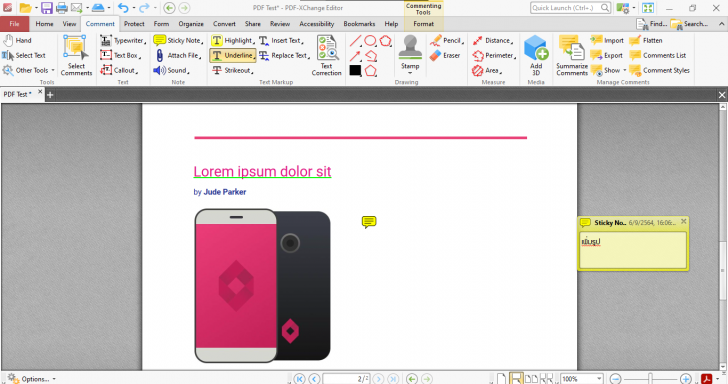Click Add 3D media button
The image size is (728, 384).
[x=536, y=56]
